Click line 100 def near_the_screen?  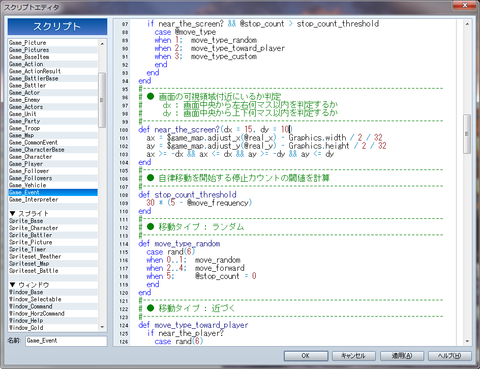click(215, 129)
